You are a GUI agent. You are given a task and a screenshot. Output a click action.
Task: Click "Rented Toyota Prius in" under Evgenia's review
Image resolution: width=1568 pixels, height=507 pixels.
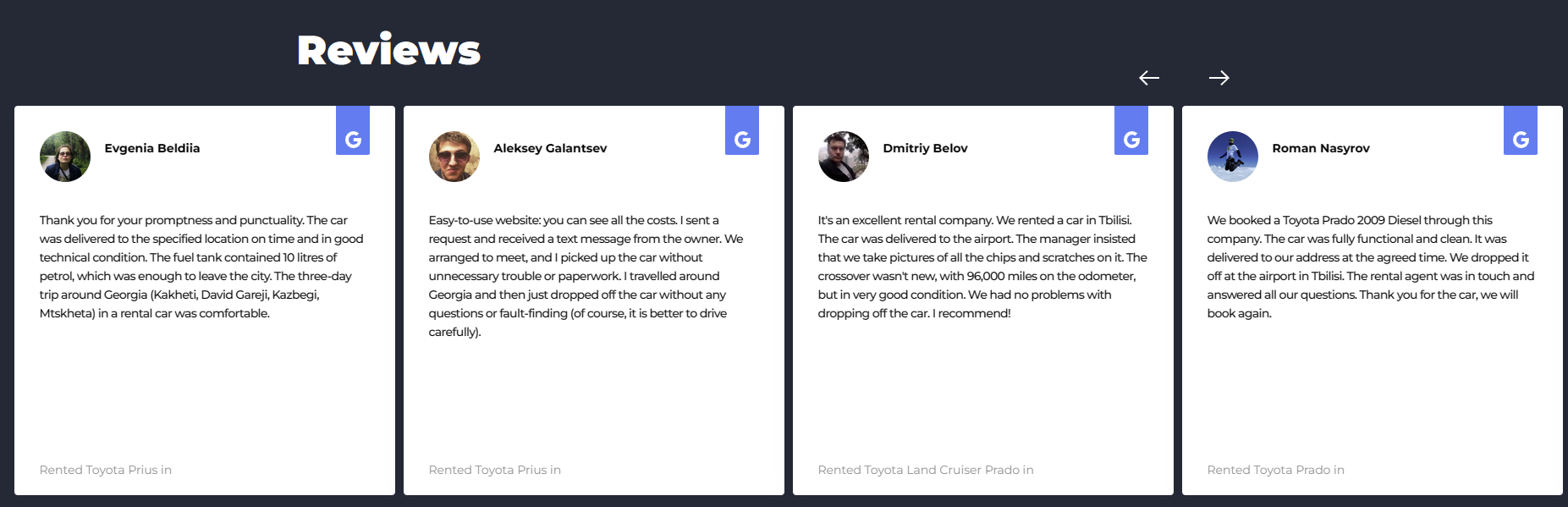[x=106, y=470]
